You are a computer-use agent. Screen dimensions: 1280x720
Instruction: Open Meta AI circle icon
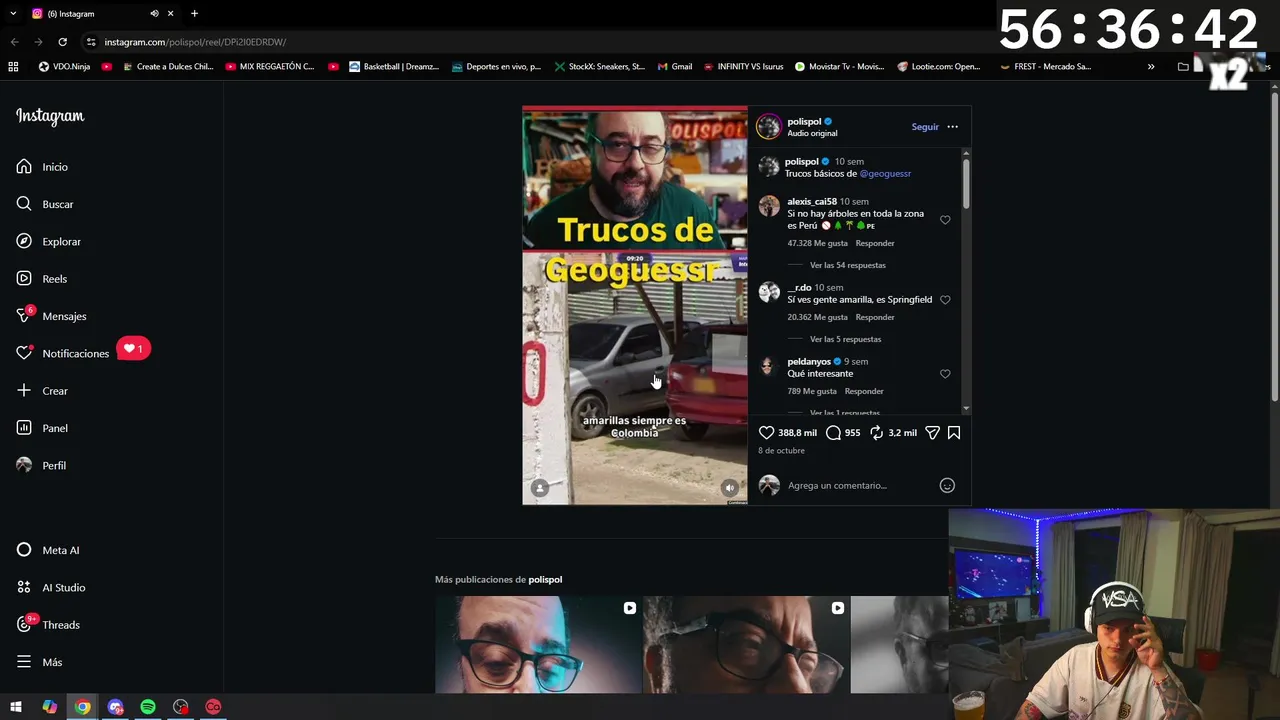click(24, 550)
